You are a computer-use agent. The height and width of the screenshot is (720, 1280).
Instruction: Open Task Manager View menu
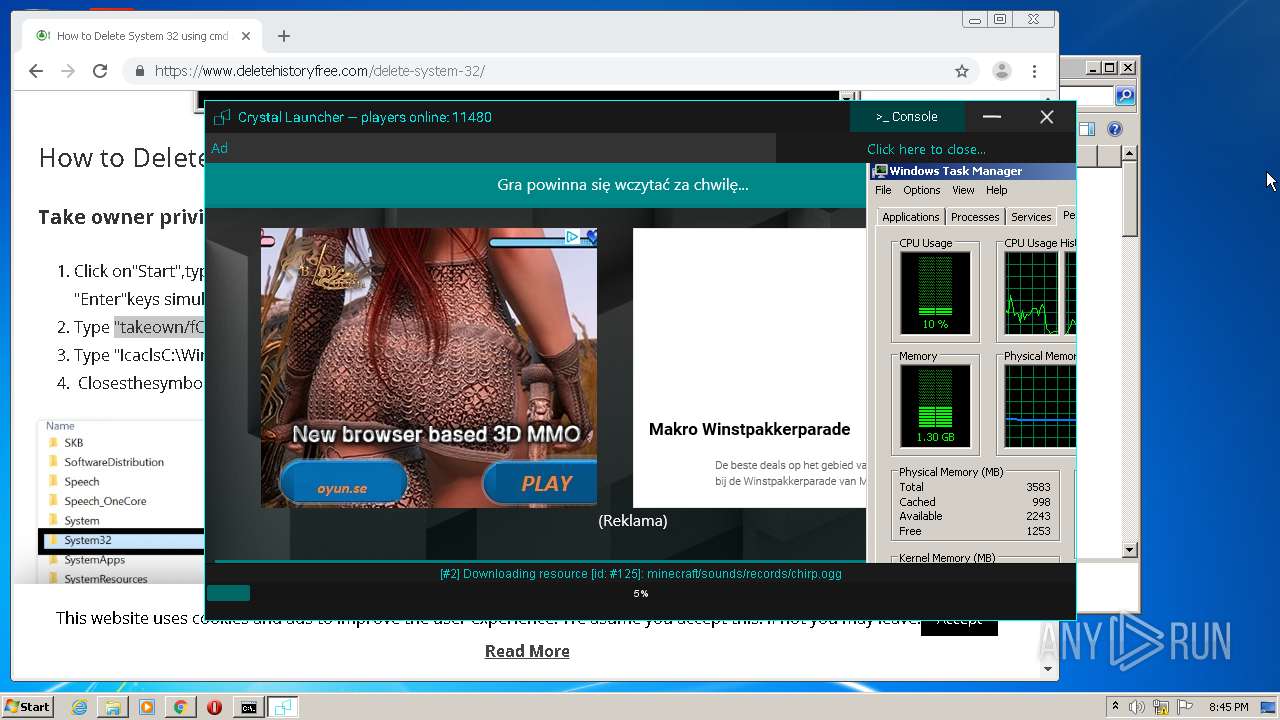(x=963, y=190)
